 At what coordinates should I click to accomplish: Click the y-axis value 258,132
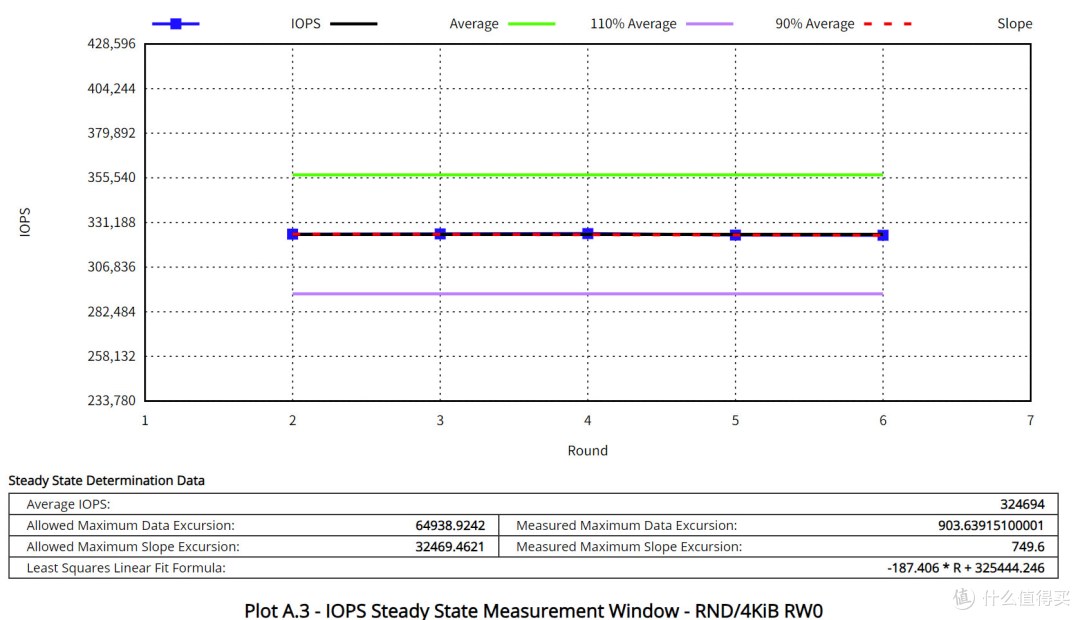(x=112, y=356)
